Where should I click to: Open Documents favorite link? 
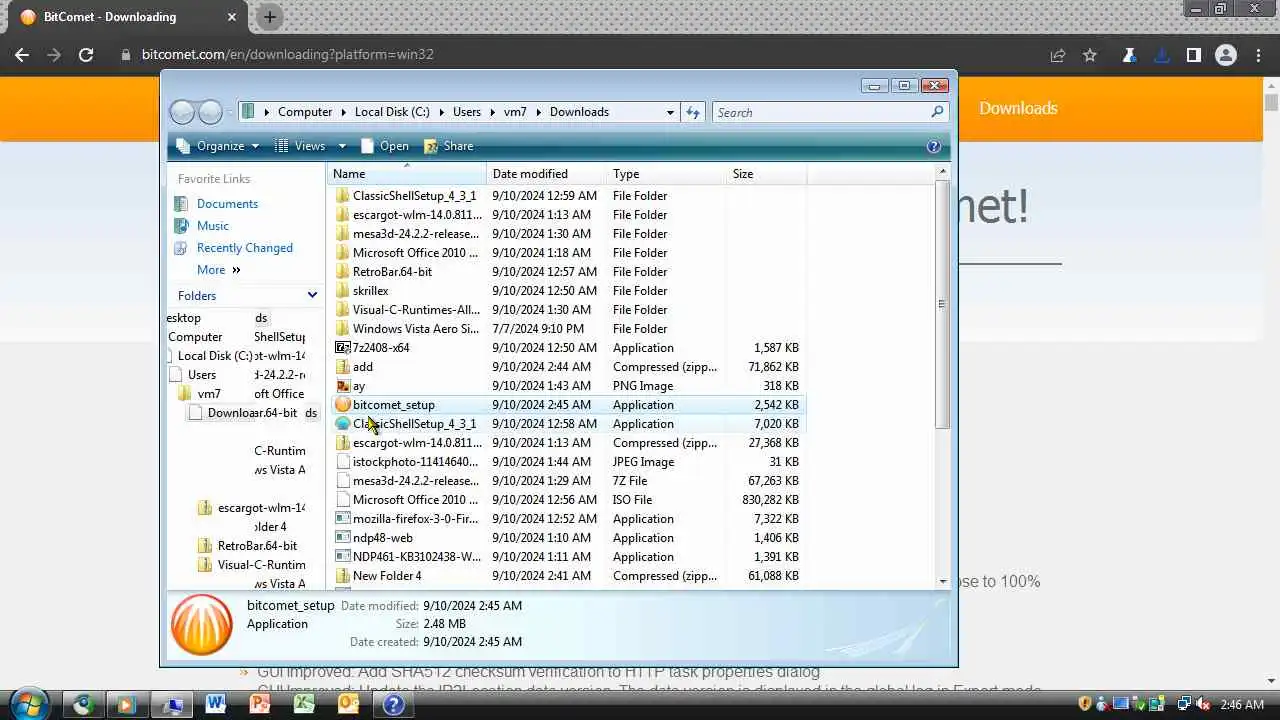(x=228, y=204)
